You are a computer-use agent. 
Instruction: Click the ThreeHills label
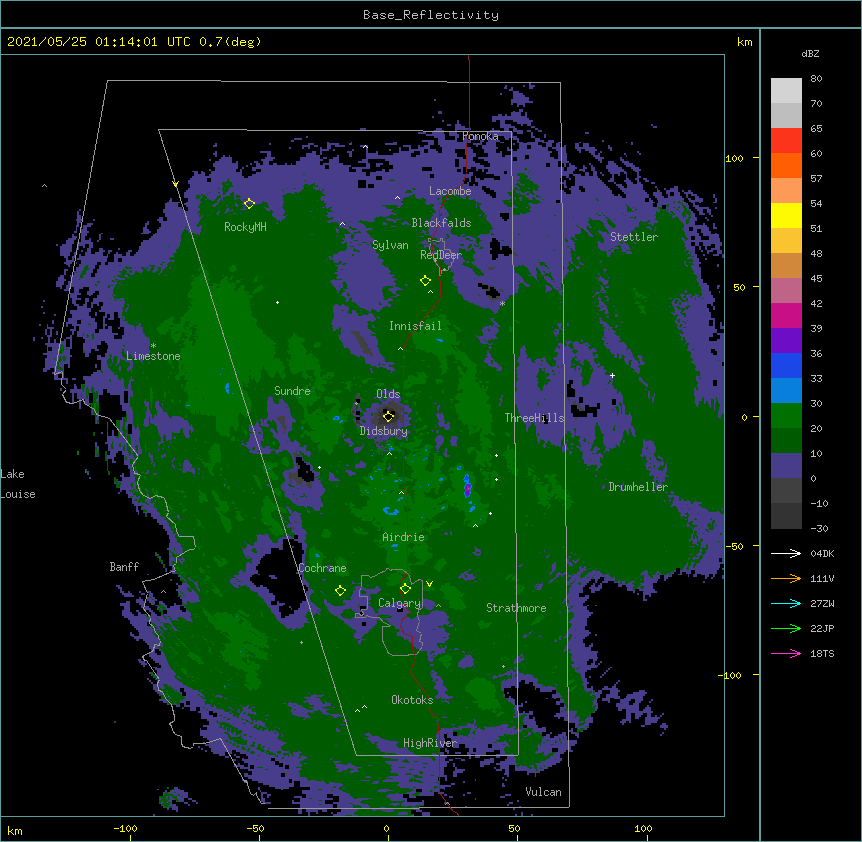click(534, 418)
